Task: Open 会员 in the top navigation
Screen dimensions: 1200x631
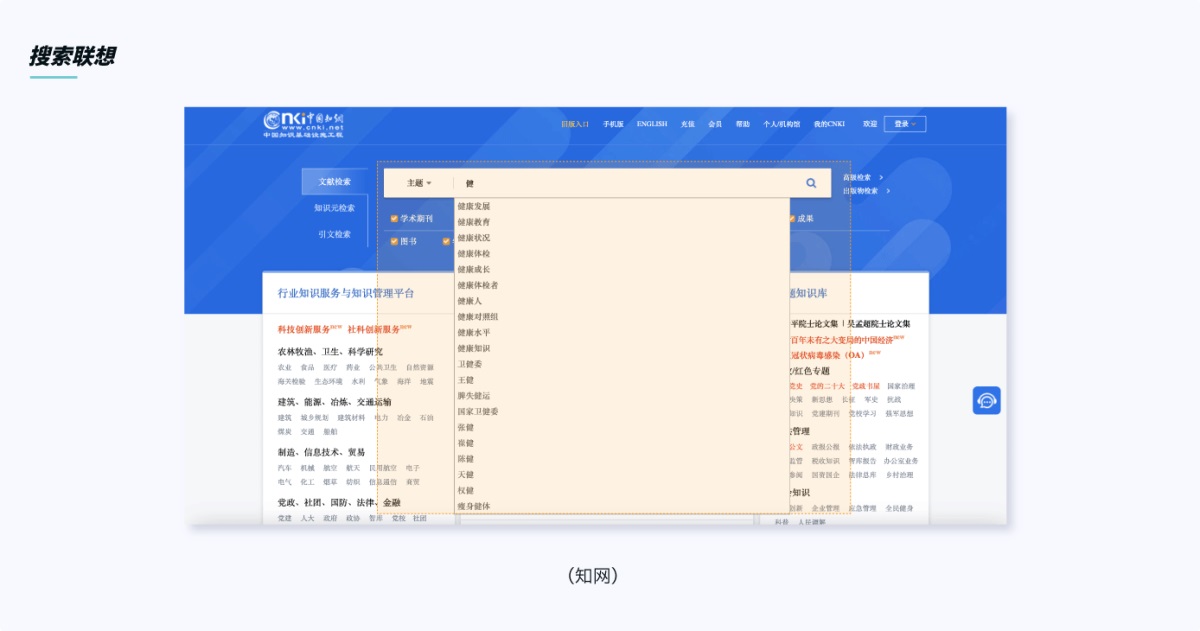Action: tap(715, 124)
